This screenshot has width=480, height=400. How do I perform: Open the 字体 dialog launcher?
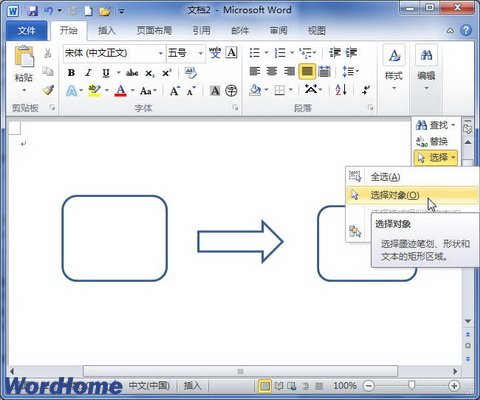(235, 107)
